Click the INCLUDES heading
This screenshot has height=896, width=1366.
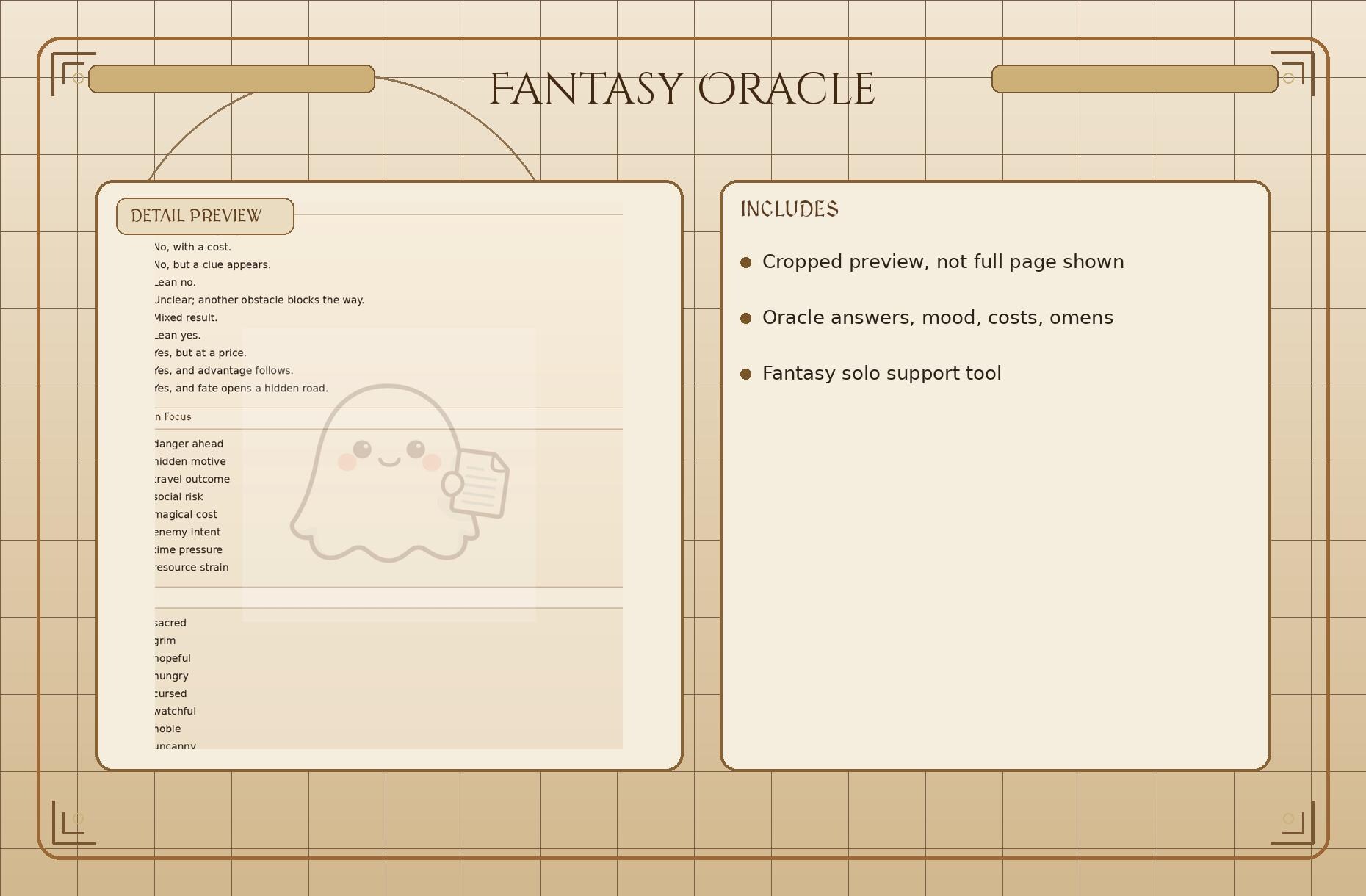pyautogui.click(x=789, y=209)
